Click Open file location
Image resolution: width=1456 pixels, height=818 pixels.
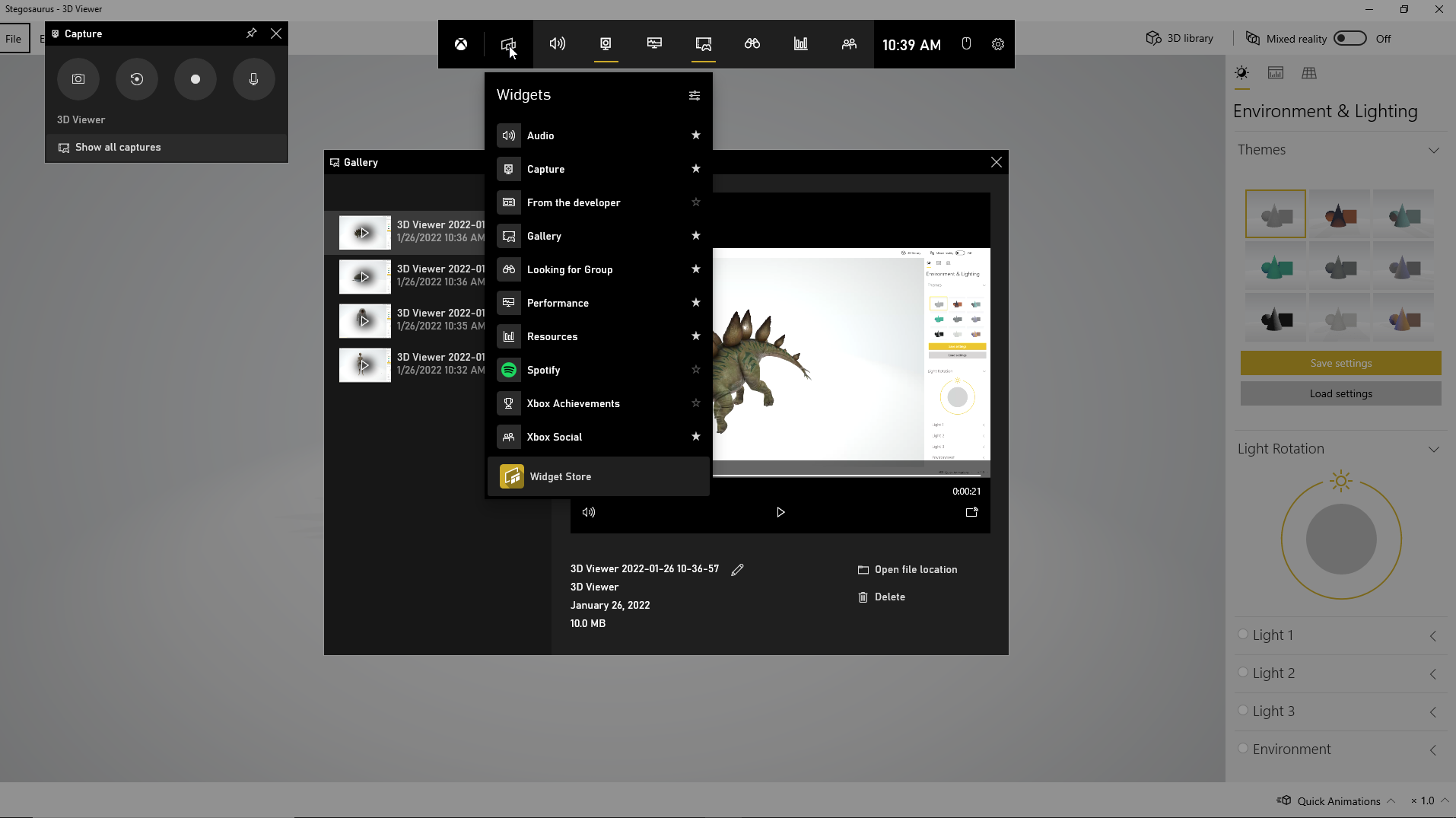click(908, 569)
